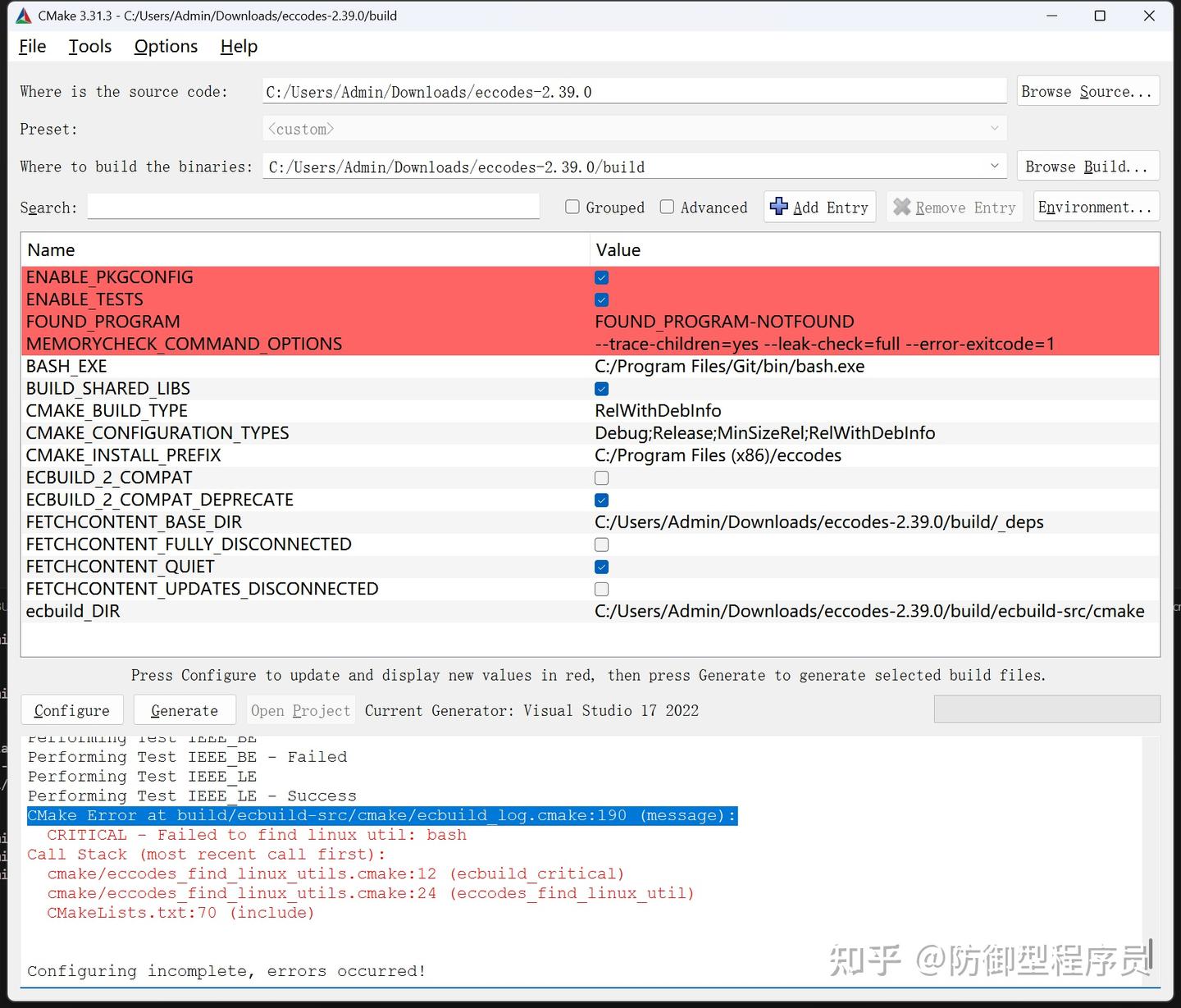
Task: Click the Environment button
Action: pyautogui.click(x=1096, y=207)
